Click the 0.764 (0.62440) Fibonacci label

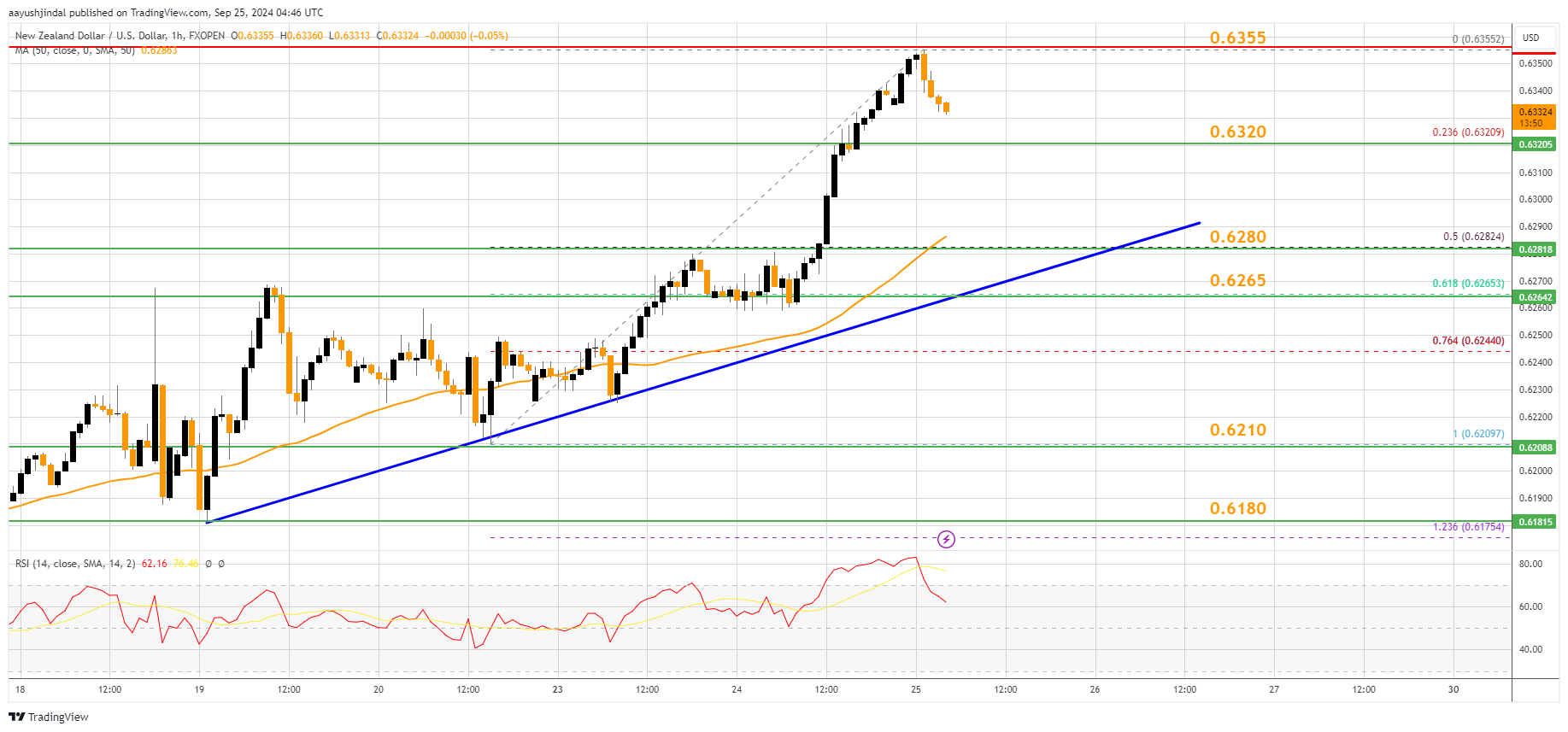pos(1468,341)
